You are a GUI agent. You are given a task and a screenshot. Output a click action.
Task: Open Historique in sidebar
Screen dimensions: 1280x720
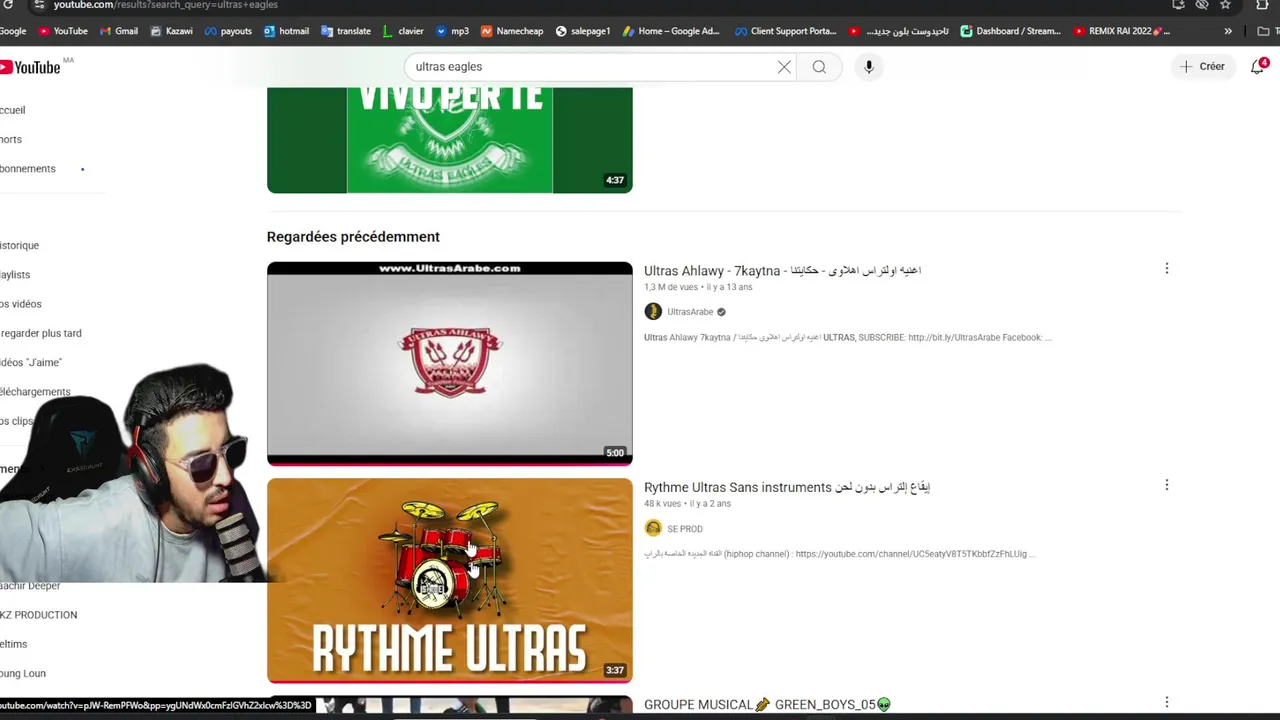(20, 245)
